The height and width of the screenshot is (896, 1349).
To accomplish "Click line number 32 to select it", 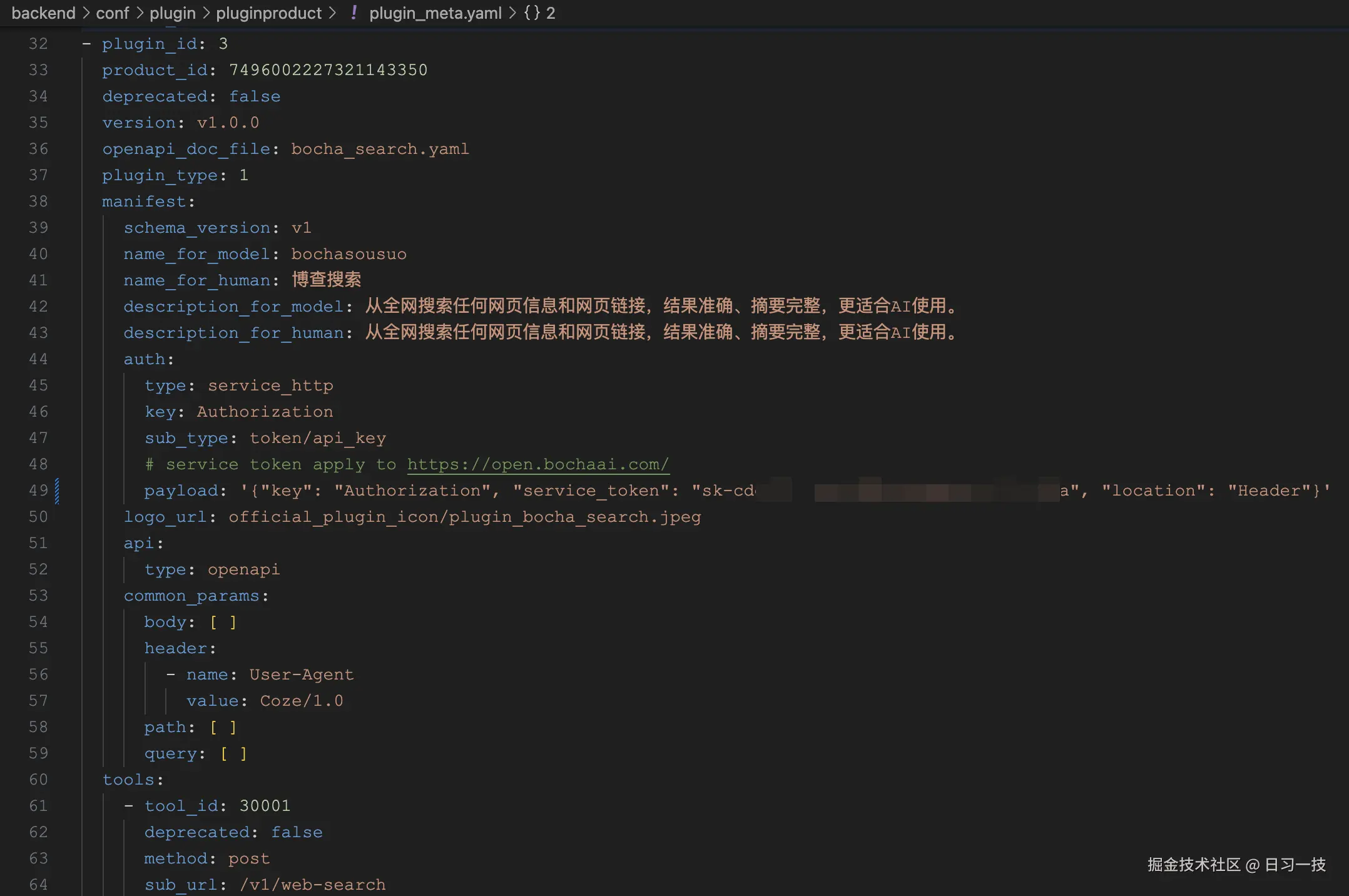I will tap(38, 43).
